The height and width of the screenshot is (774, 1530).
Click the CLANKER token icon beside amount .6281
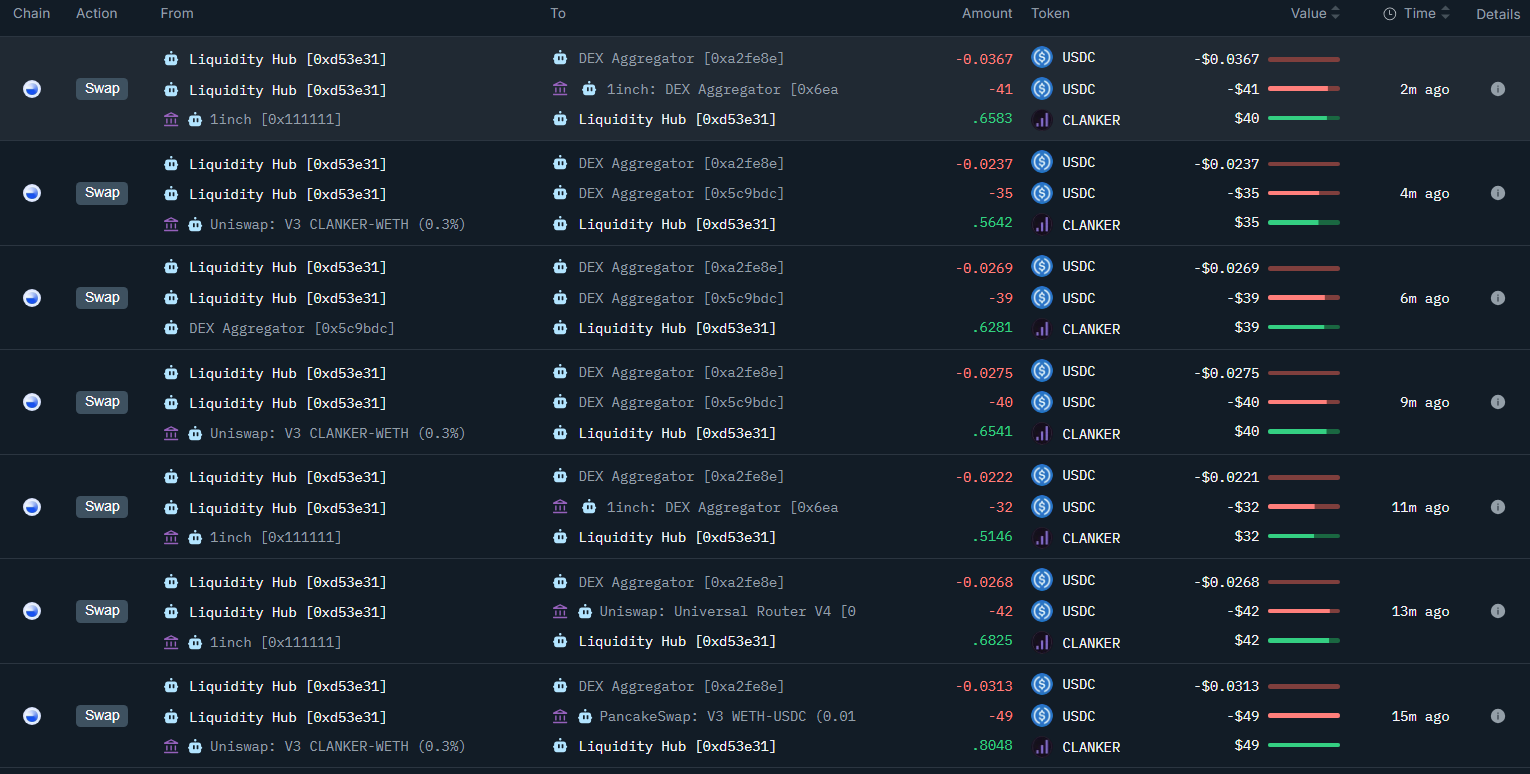click(x=1042, y=329)
